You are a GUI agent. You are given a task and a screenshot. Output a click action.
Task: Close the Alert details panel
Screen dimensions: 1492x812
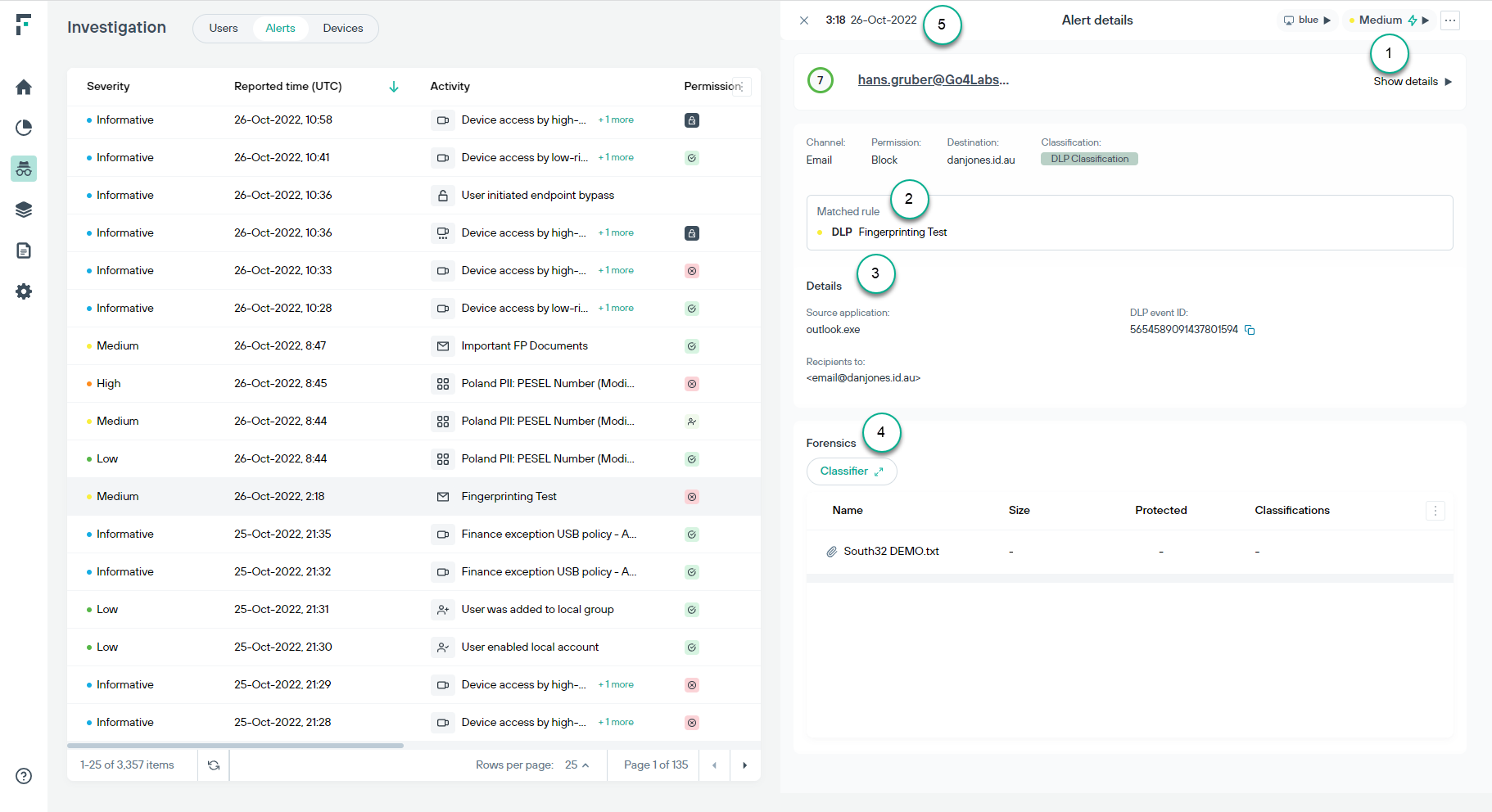pos(804,20)
